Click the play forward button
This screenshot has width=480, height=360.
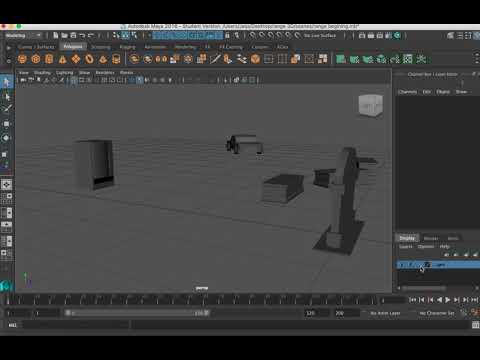pyautogui.click(x=448, y=300)
